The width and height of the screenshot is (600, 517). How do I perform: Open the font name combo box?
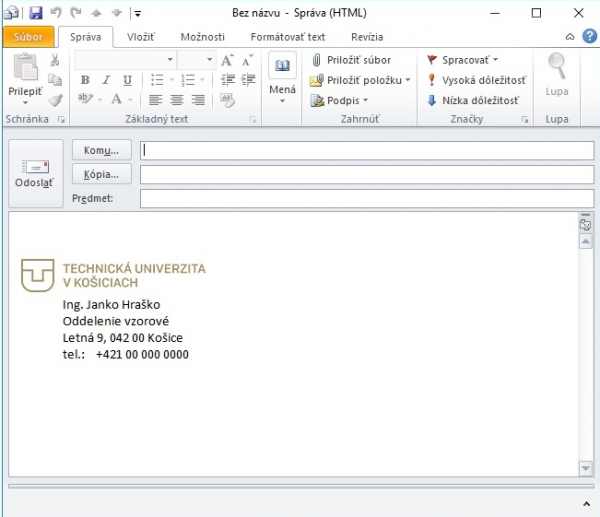point(126,60)
